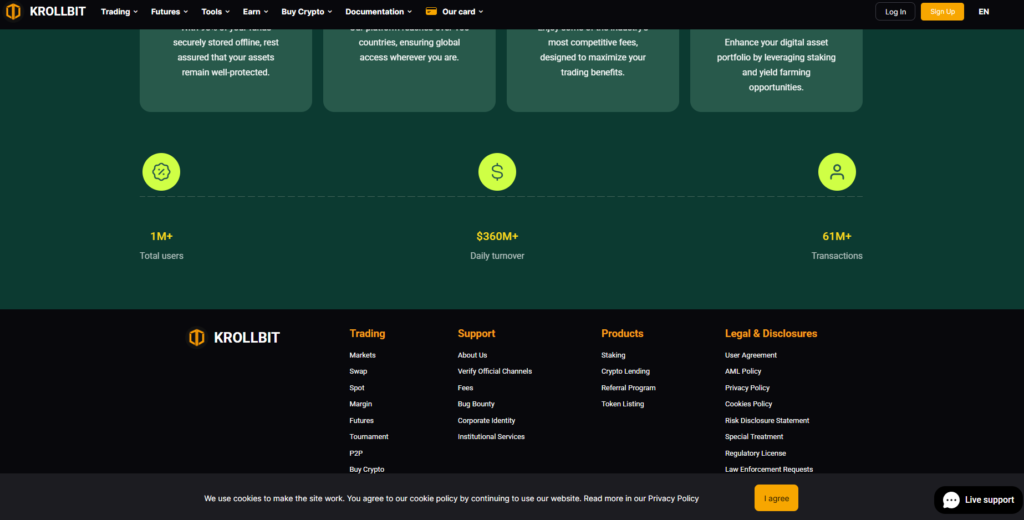Viewport: 1024px width, 520px height.
Task: Click the Krollbit logo in the header
Action: (x=45, y=11)
